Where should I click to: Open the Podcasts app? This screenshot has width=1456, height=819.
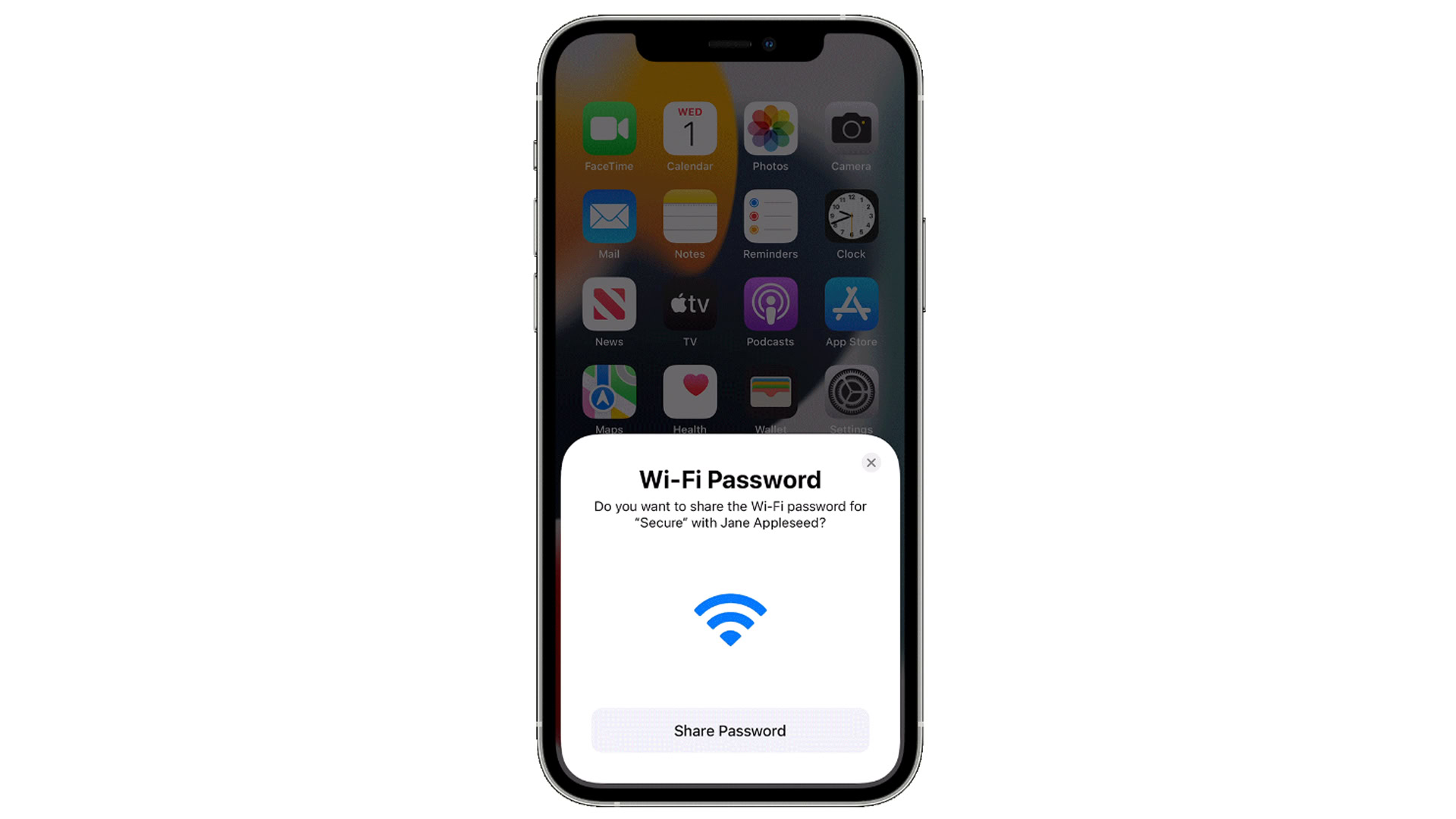(x=769, y=305)
